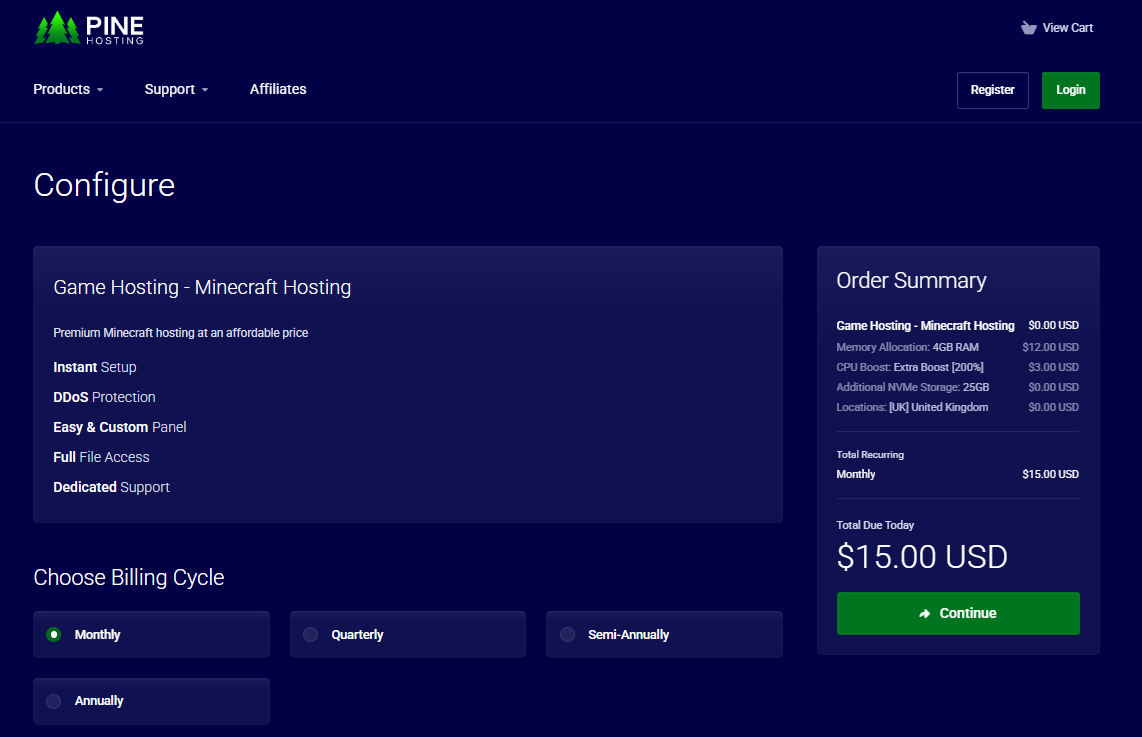Viewport: 1142px width, 737px height.
Task: Click the Easy & Custom Panel text
Action: pyautogui.click(x=119, y=427)
